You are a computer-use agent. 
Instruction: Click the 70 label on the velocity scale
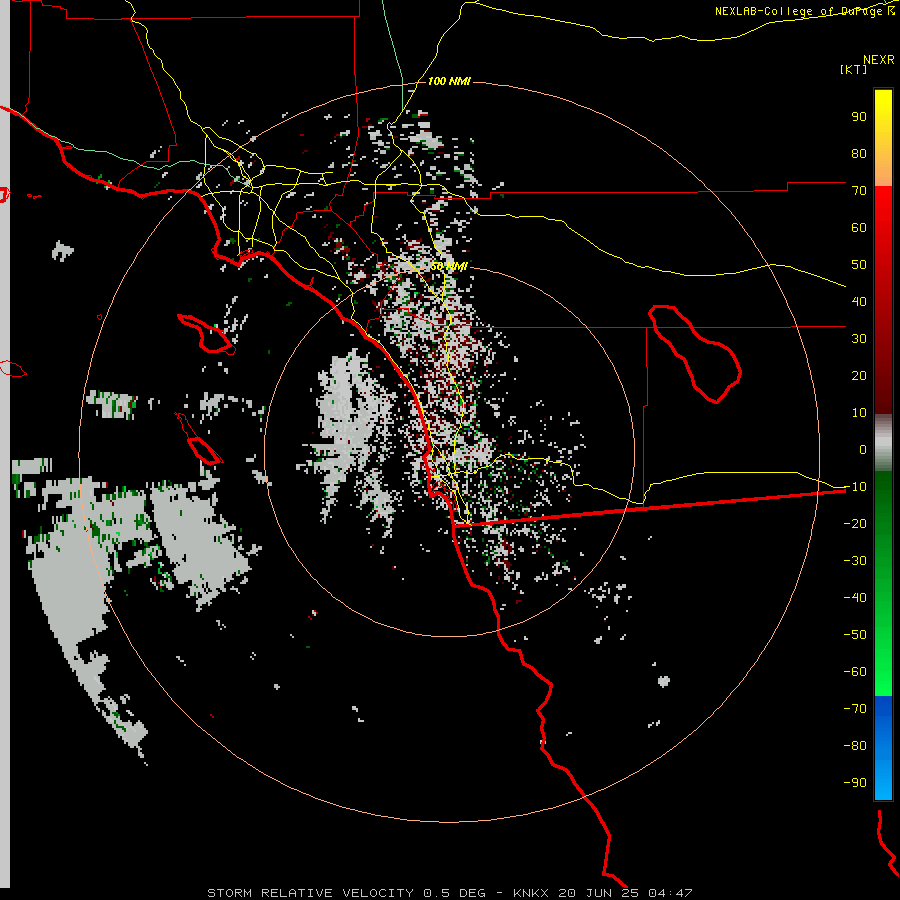point(859,191)
